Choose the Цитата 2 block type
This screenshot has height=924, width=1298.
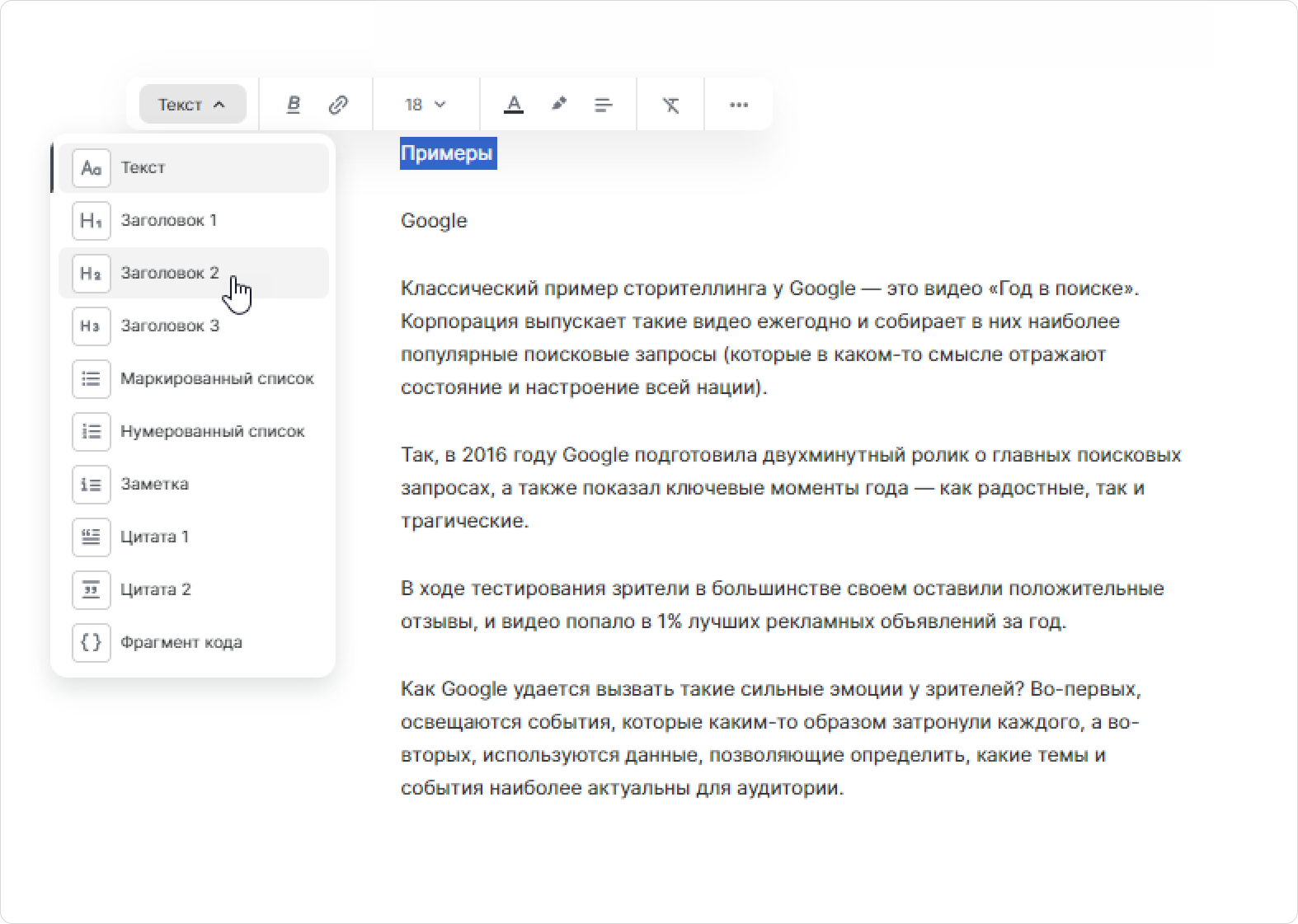(x=194, y=590)
